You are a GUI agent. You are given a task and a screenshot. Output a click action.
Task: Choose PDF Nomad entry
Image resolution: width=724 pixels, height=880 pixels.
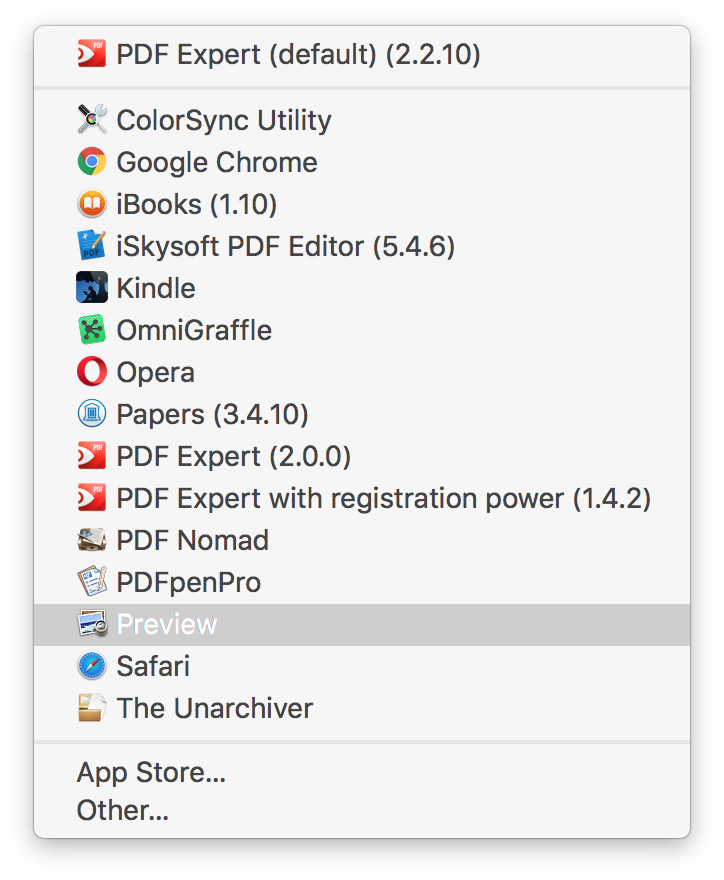[362, 540]
